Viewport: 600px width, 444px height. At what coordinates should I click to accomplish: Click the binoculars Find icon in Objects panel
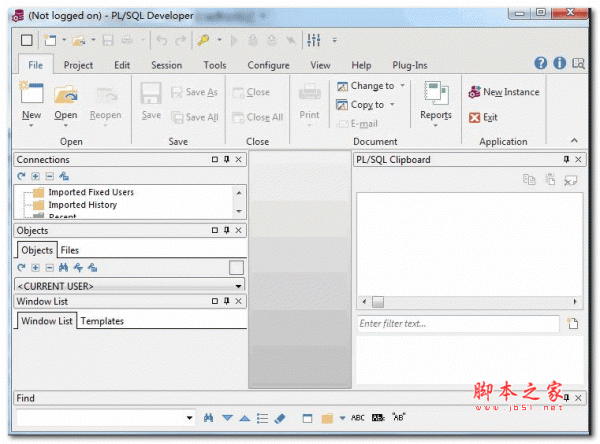pyautogui.click(x=64, y=268)
